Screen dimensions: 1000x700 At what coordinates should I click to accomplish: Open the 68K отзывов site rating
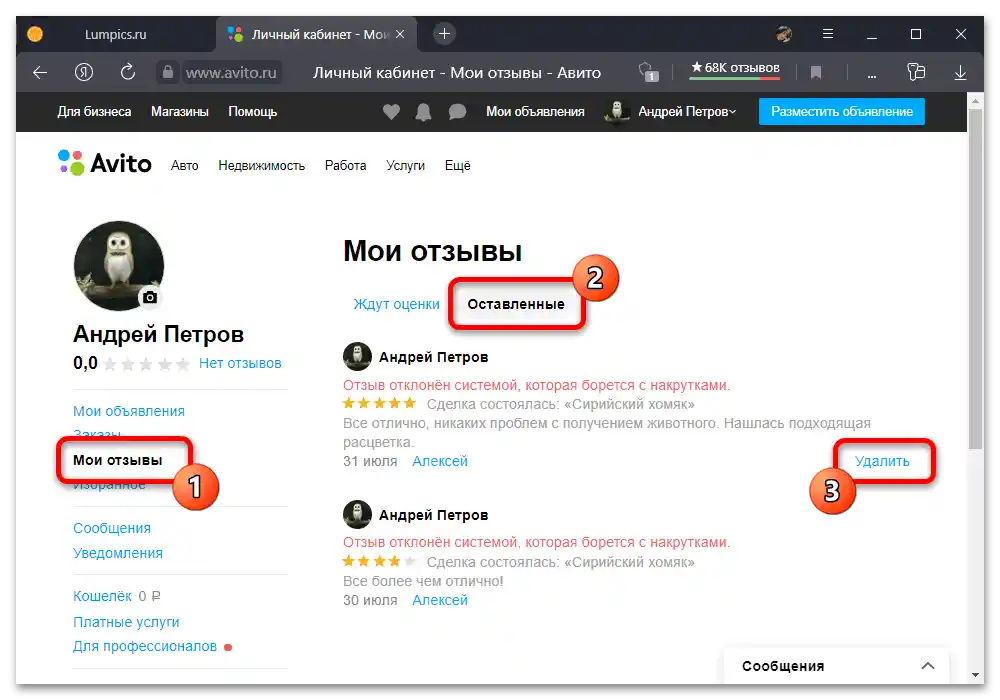click(x=735, y=68)
